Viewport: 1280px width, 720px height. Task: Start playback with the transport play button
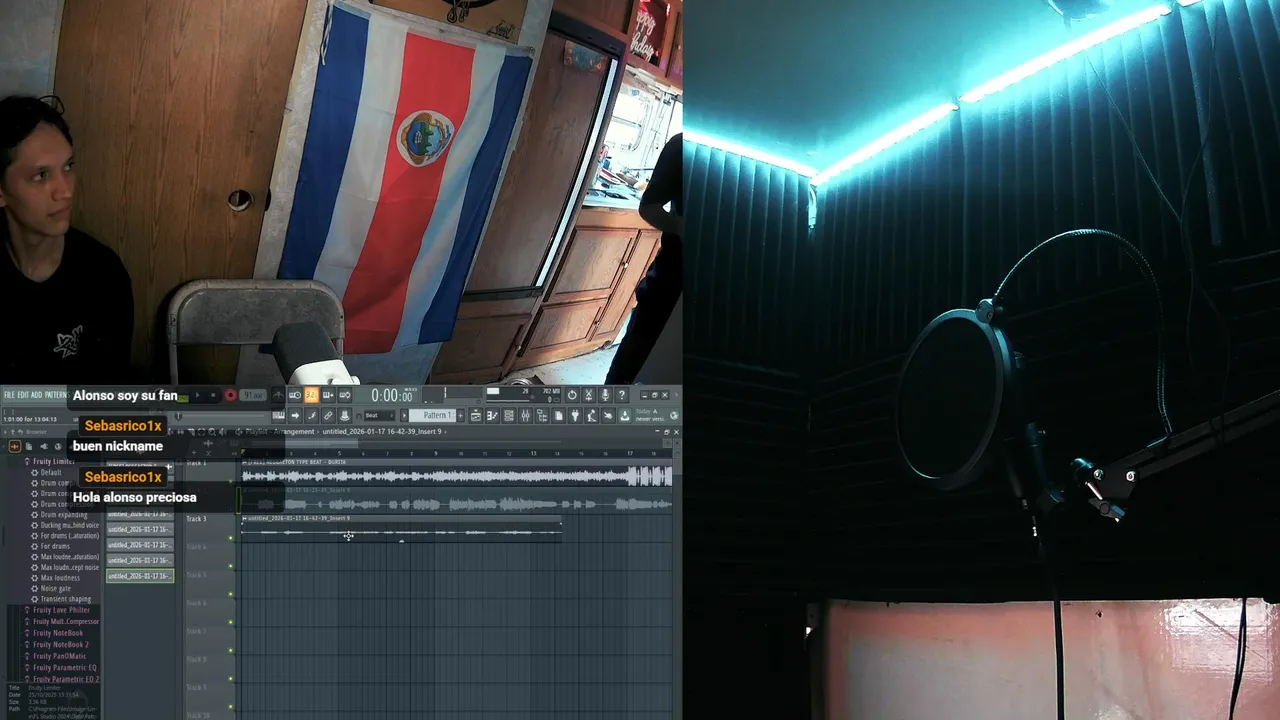click(198, 395)
